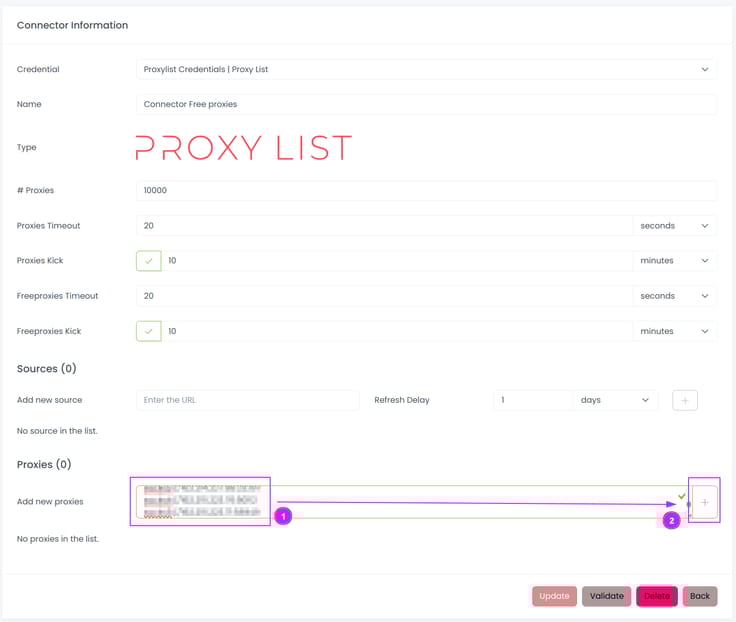Screen dimensions: 736x622
Task: Toggle the Proxies Kick checkbox
Action: click(149, 261)
